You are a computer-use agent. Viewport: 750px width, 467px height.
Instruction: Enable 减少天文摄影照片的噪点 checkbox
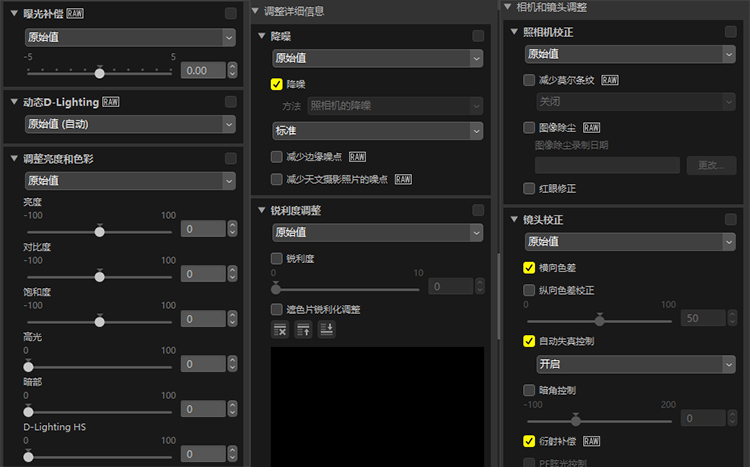tap(276, 179)
